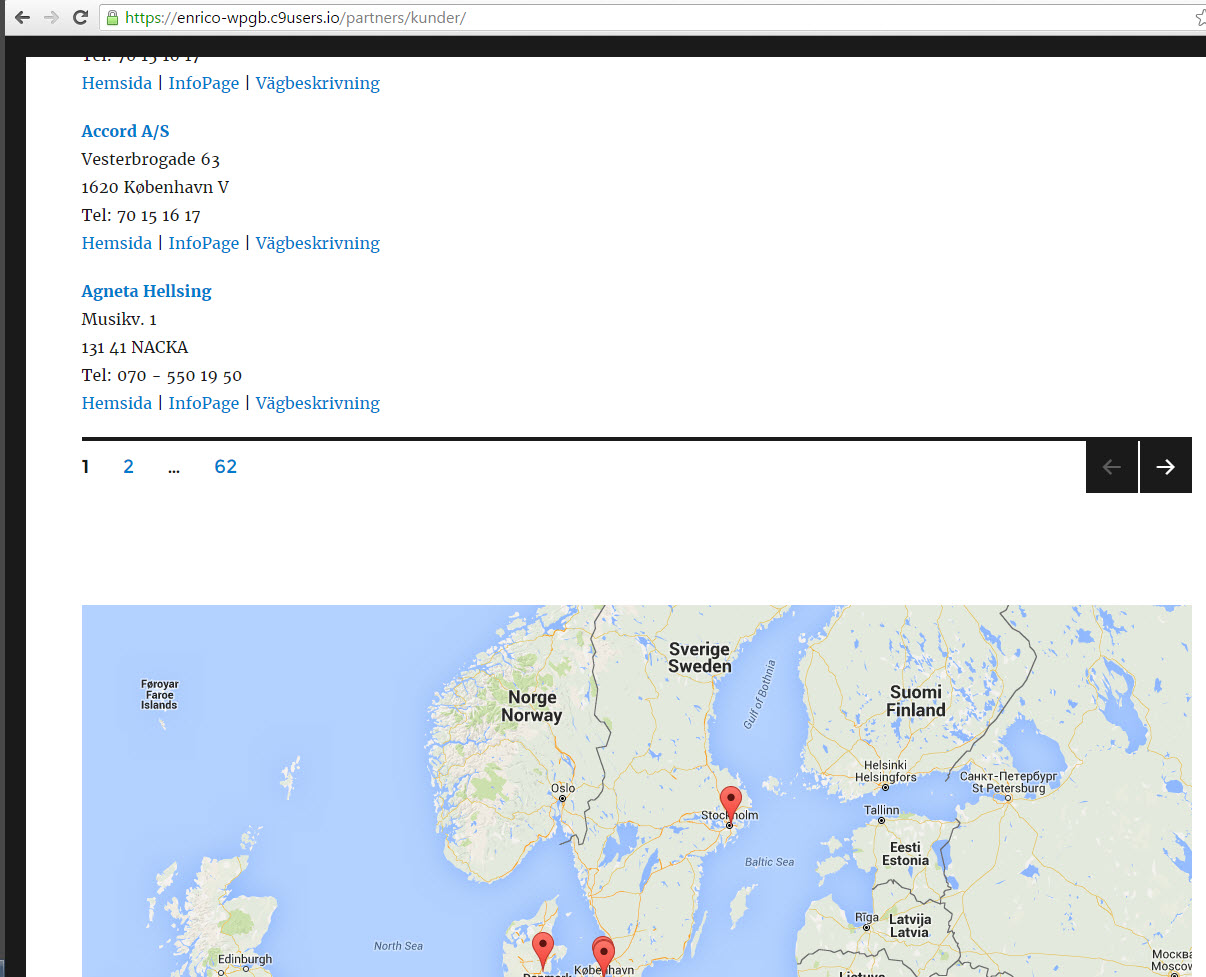The height and width of the screenshot is (977, 1206).
Task: Select address text Musikv. 1
Action: click(x=119, y=319)
